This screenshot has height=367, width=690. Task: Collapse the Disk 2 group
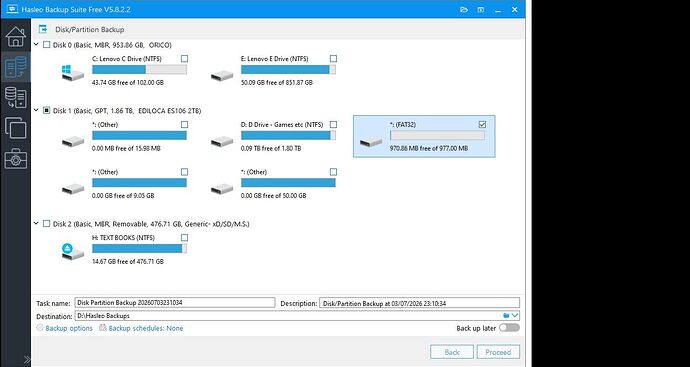(37, 224)
